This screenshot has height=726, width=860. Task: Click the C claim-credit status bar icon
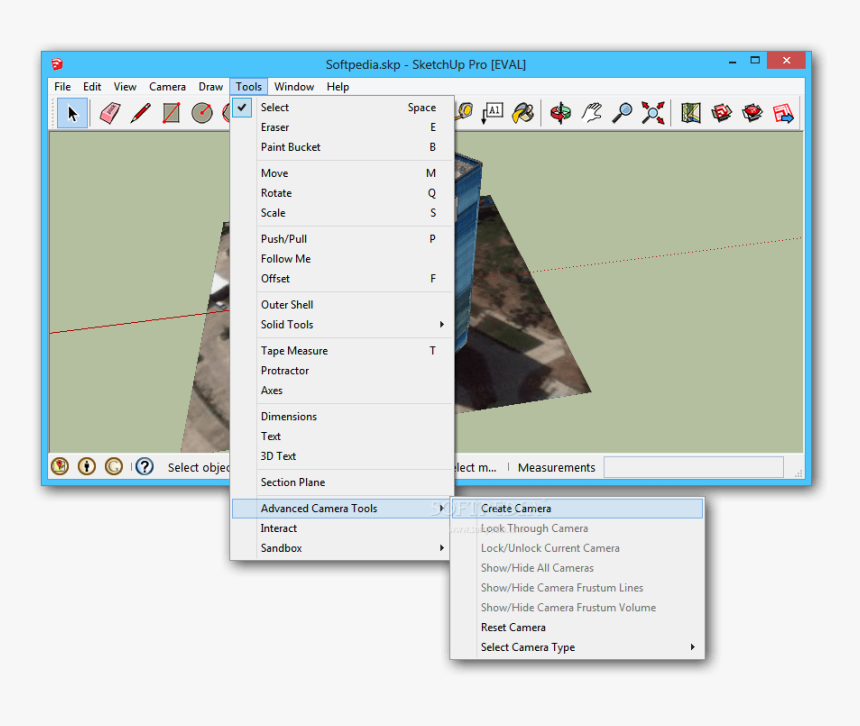[x=114, y=466]
